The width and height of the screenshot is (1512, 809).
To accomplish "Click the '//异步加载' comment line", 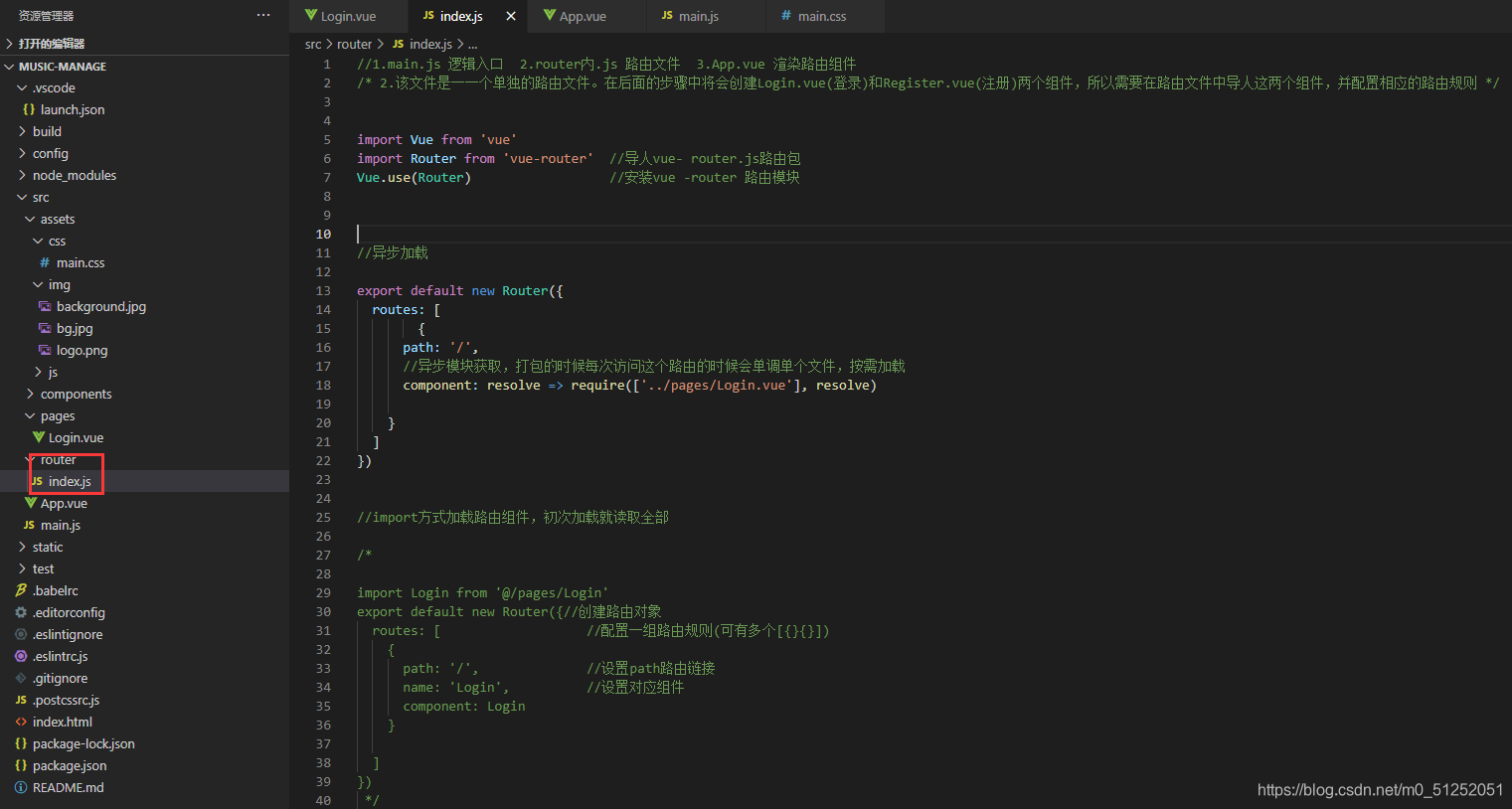I will pos(393,252).
